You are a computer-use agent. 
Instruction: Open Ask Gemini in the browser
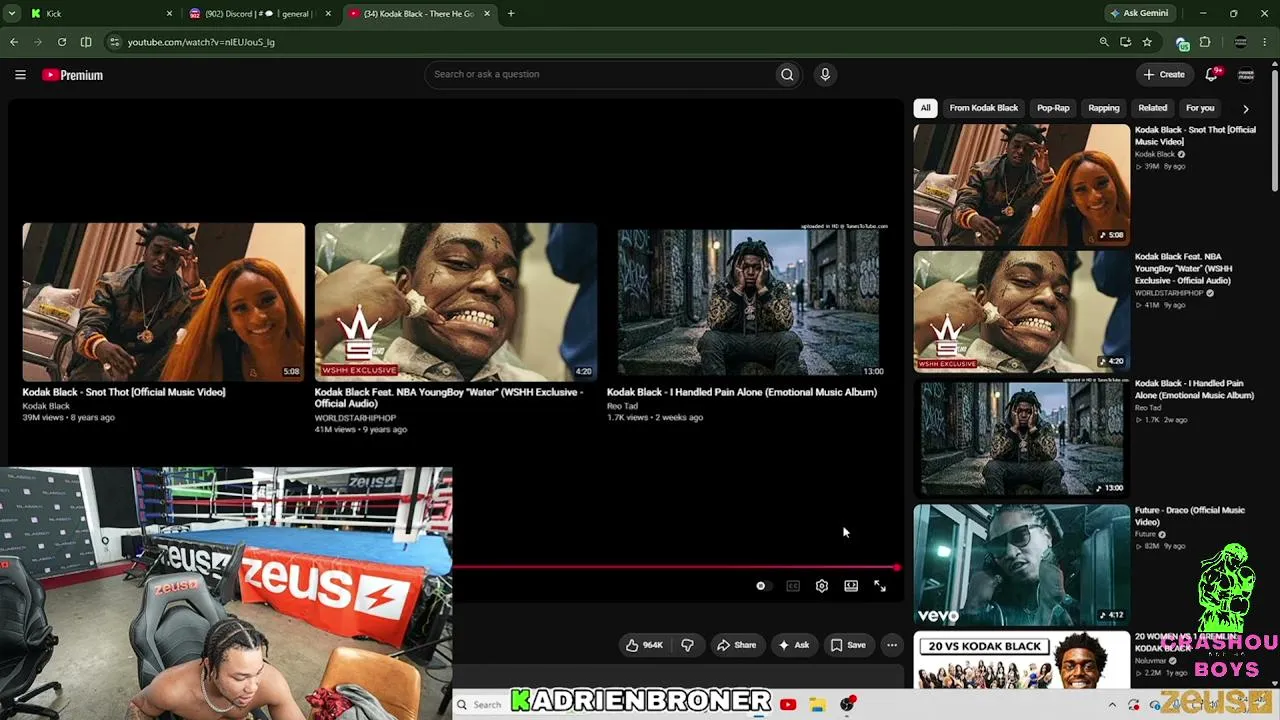point(1138,14)
